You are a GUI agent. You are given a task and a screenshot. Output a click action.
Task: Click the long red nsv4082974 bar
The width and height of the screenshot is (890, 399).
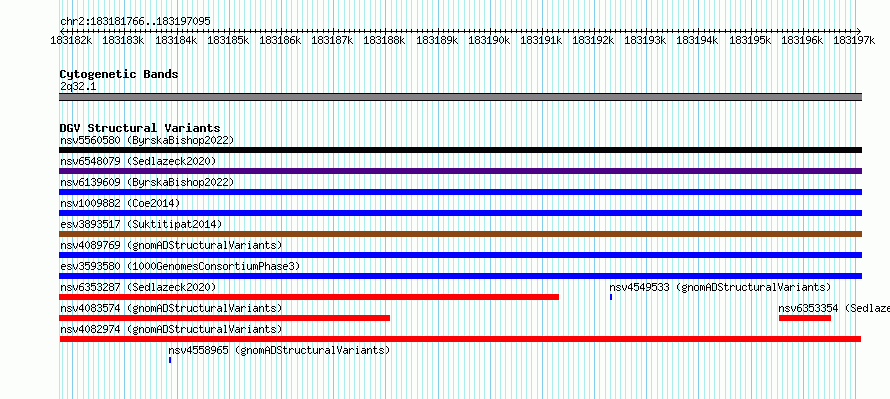point(460,339)
